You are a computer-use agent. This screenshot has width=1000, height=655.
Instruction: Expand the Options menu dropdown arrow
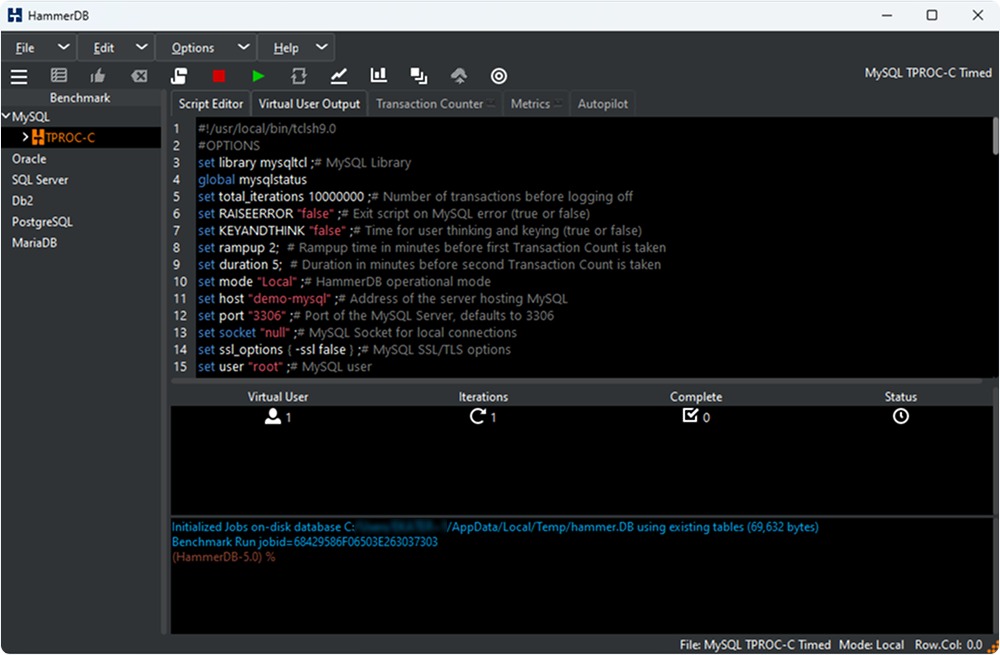pyautogui.click(x=243, y=47)
